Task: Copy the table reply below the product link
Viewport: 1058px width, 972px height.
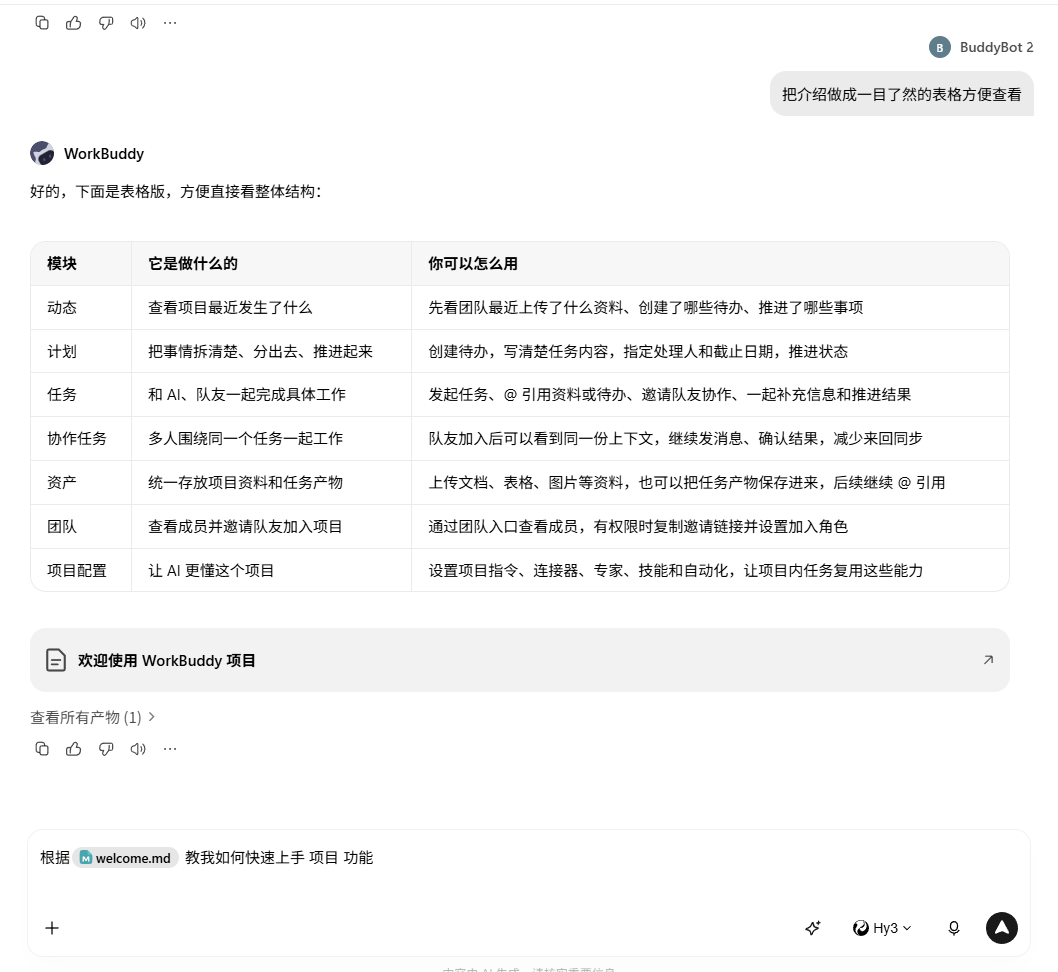Action: (42, 749)
